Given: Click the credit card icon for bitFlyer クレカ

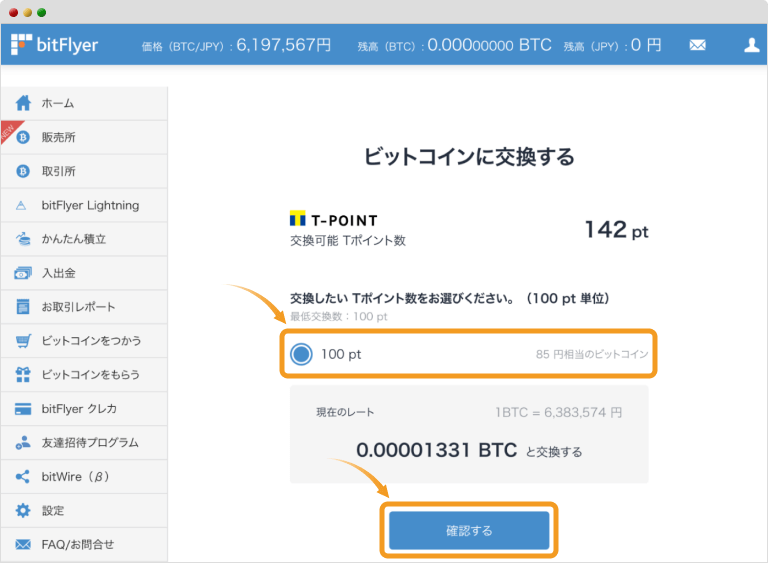Looking at the screenshot, I should pyautogui.click(x=23, y=409).
